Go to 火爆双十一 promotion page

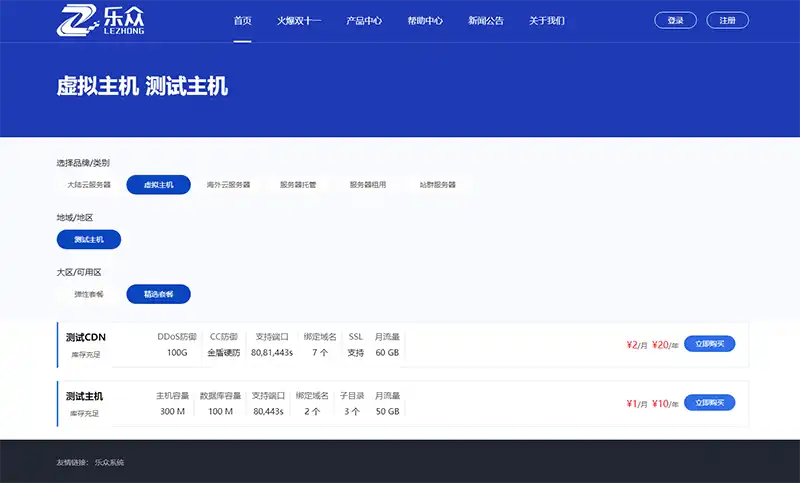299,20
